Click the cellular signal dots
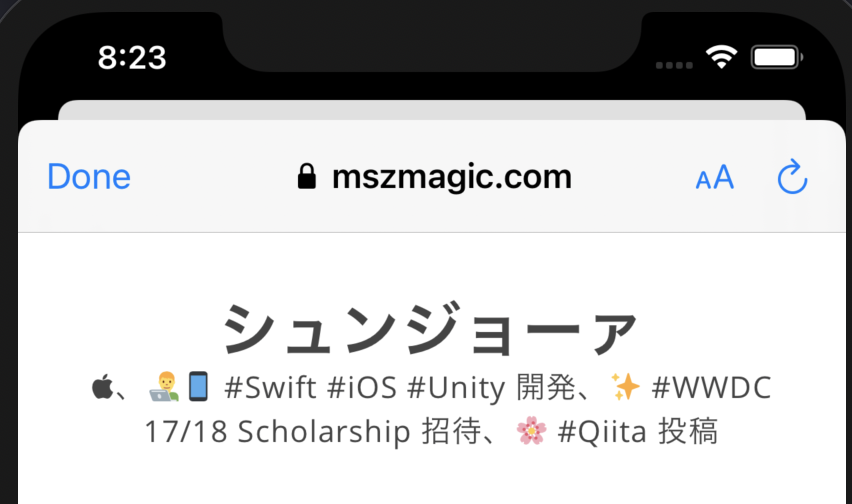The image size is (852, 504). [x=674, y=65]
